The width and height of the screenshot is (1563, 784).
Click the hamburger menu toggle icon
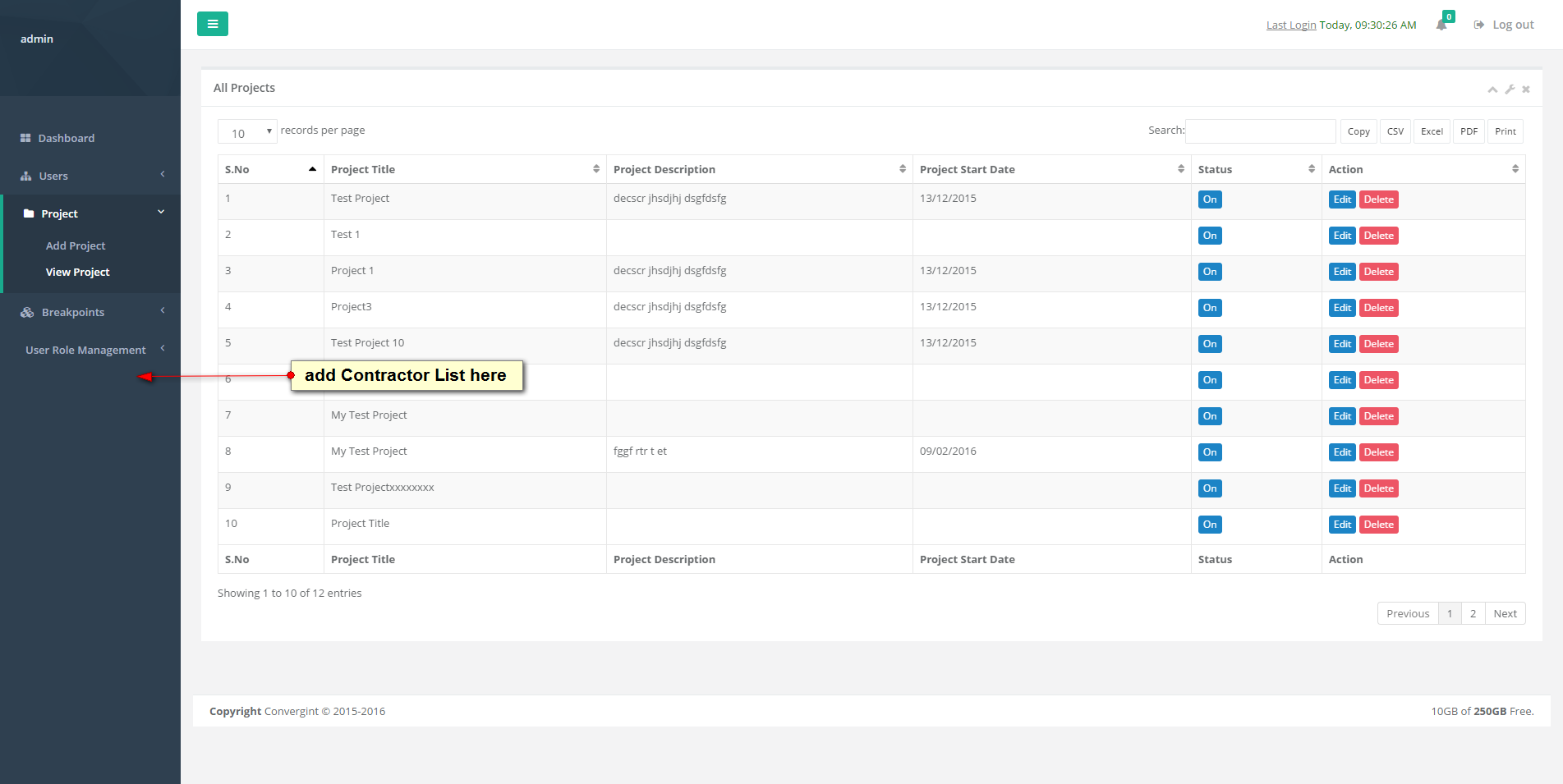(212, 24)
